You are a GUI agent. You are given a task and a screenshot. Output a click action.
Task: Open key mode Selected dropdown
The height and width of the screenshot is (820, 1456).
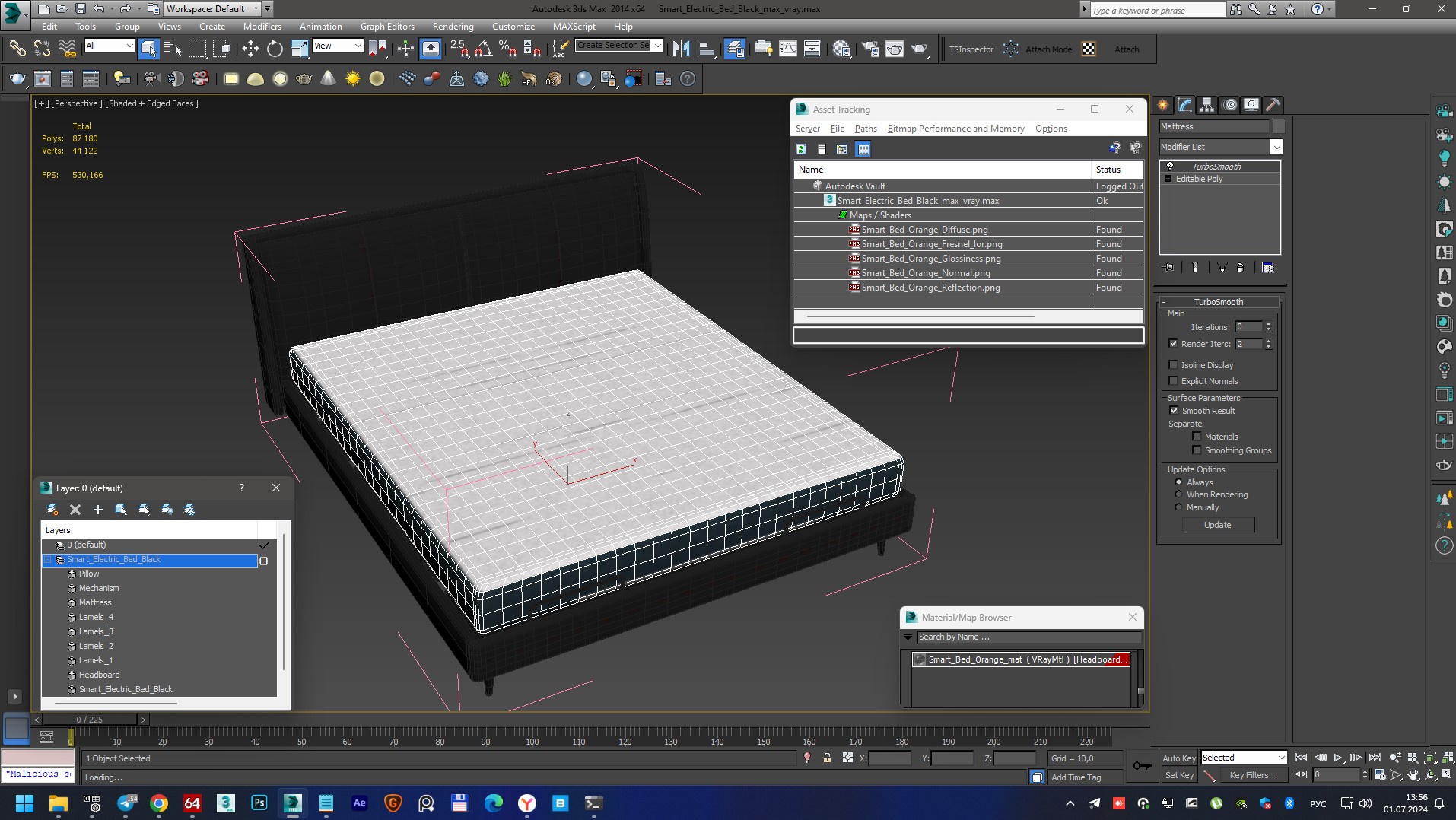tap(1244, 758)
